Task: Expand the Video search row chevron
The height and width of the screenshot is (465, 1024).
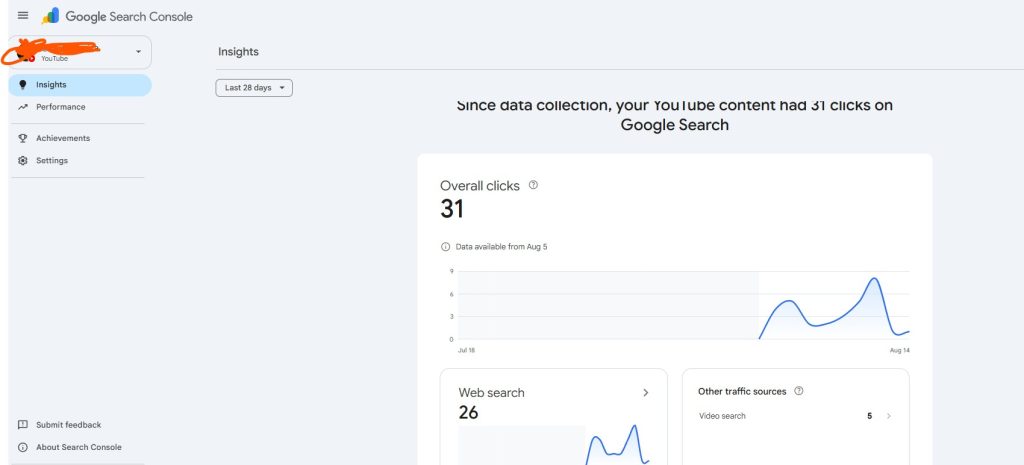Action: [889, 416]
